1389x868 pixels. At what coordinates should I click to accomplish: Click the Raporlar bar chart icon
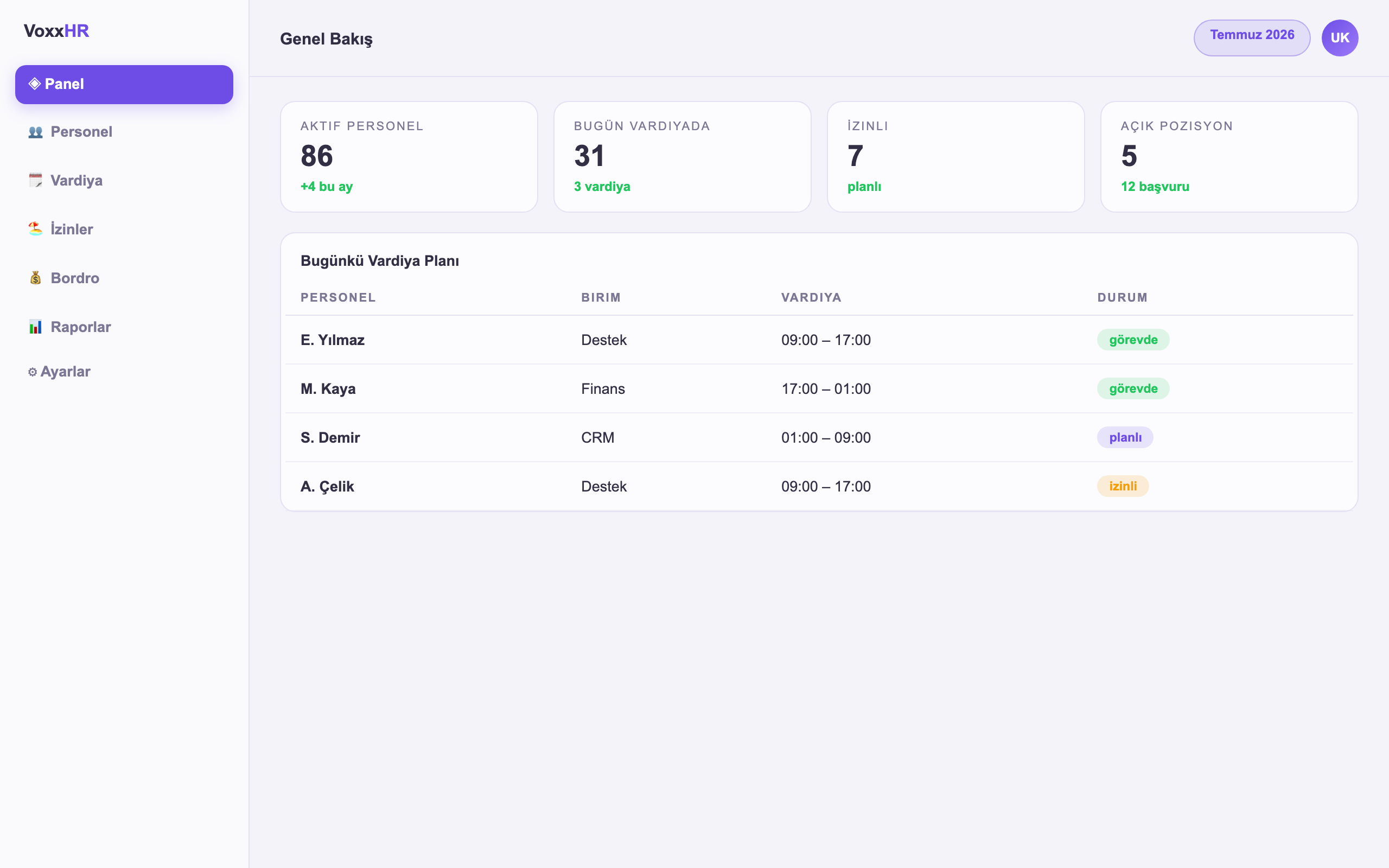click(x=36, y=327)
